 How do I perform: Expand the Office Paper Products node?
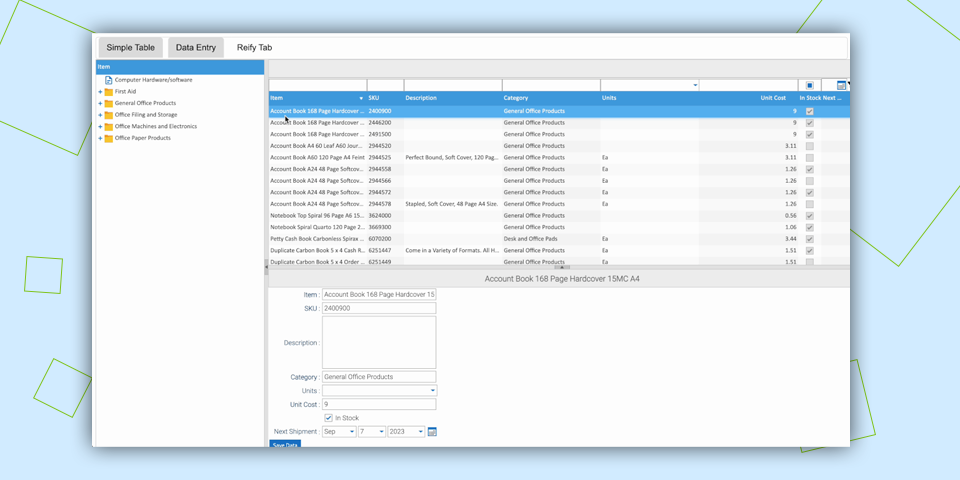click(x=100, y=138)
